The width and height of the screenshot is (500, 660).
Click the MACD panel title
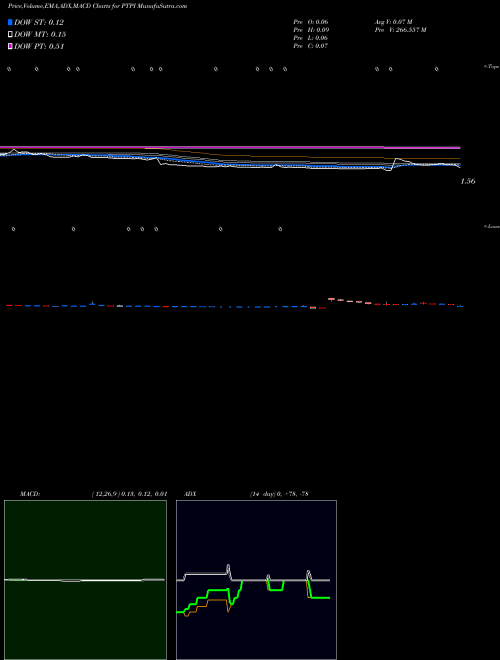(x=30, y=494)
